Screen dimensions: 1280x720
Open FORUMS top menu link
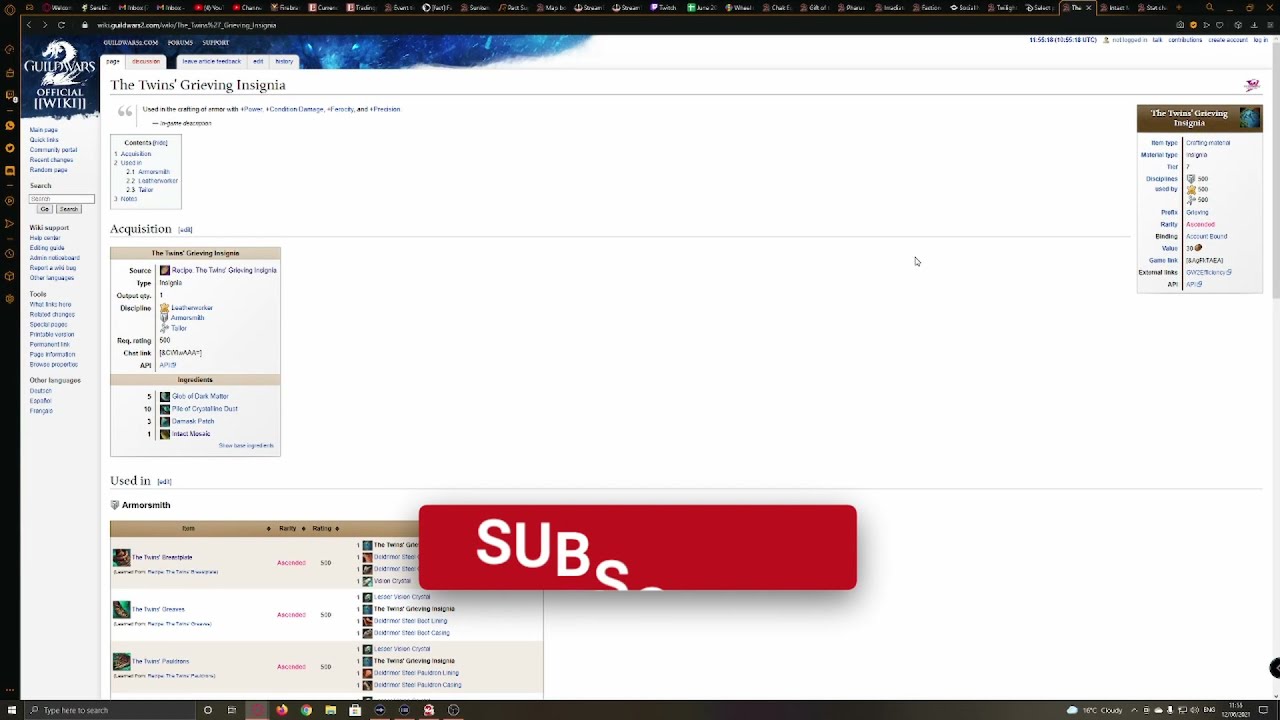[x=180, y=43]
